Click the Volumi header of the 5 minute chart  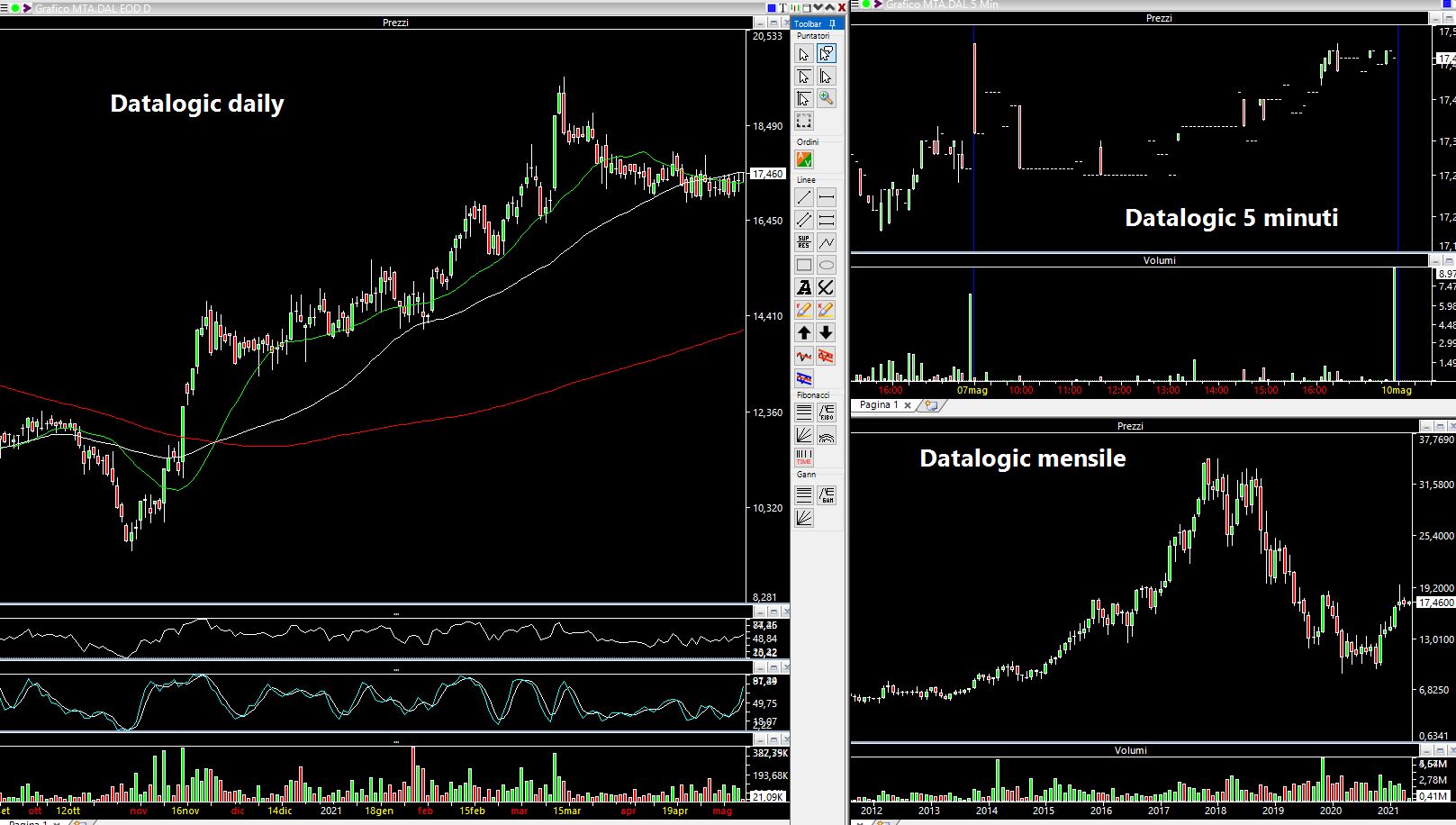click(1159, 260)
